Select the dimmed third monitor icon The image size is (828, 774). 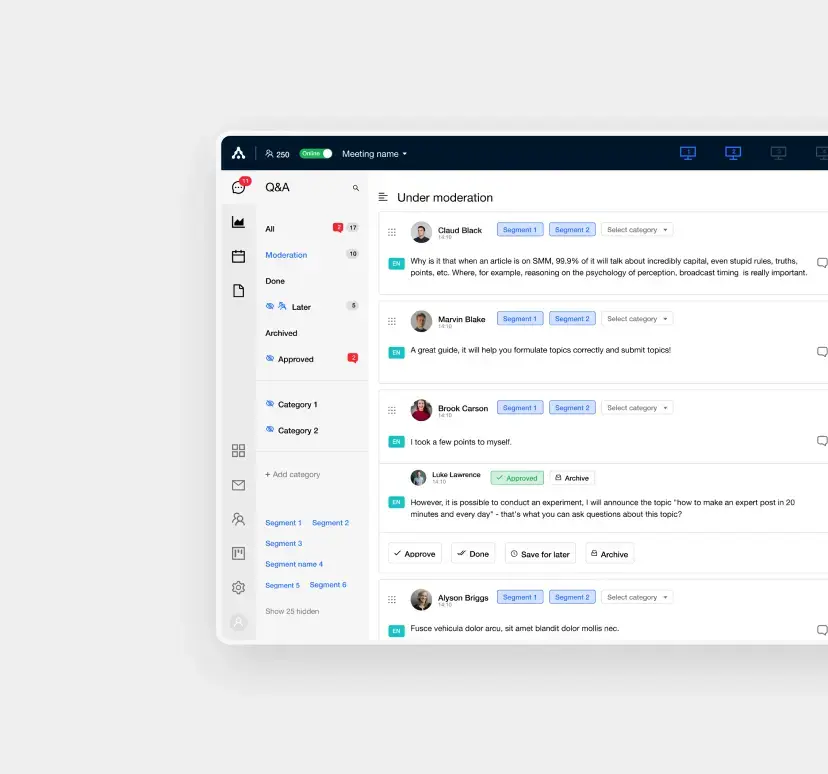click(x=778, y=153)
